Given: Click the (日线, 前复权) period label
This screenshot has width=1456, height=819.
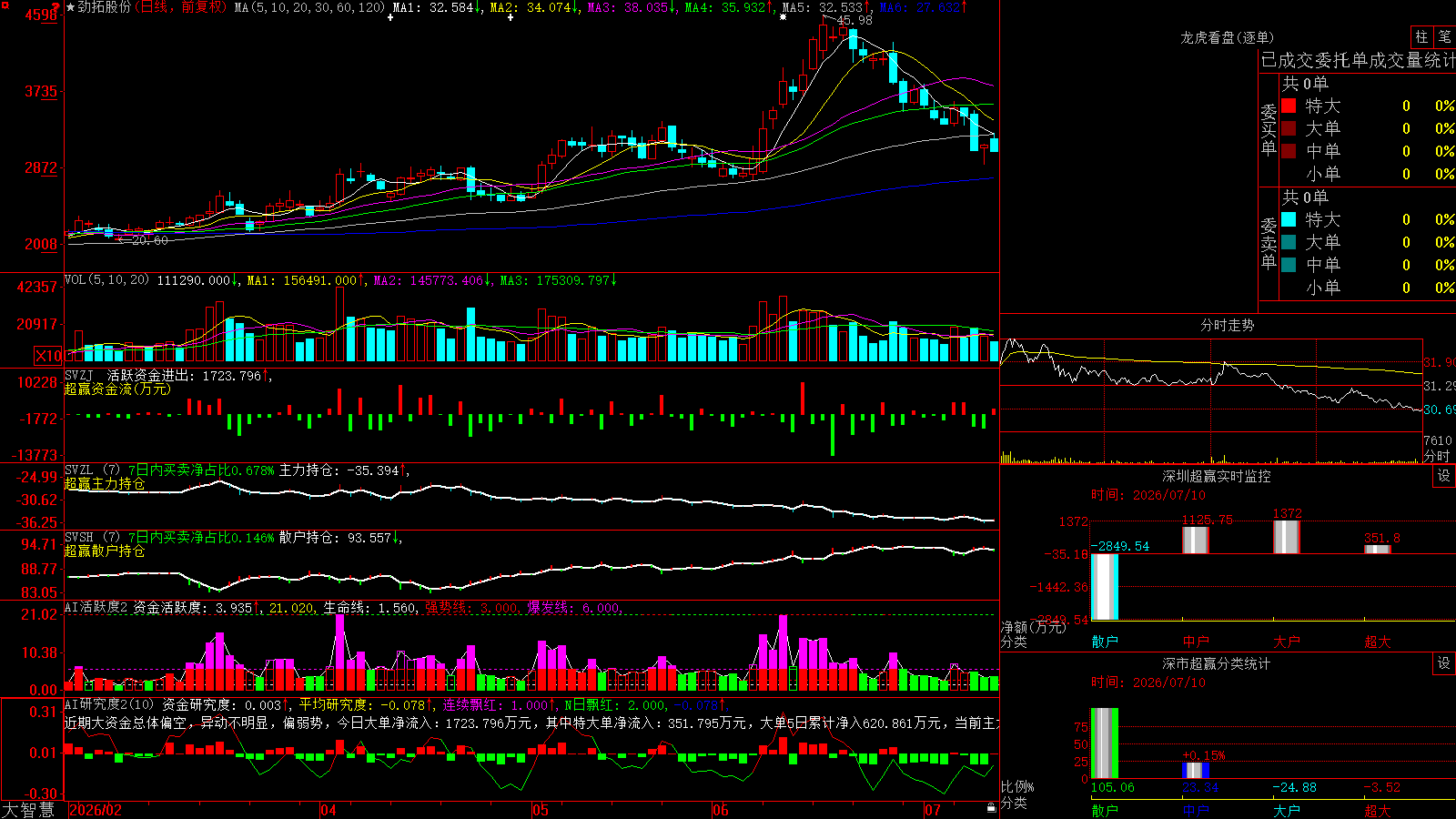Looking at the screenshot, I should (180, 7).
